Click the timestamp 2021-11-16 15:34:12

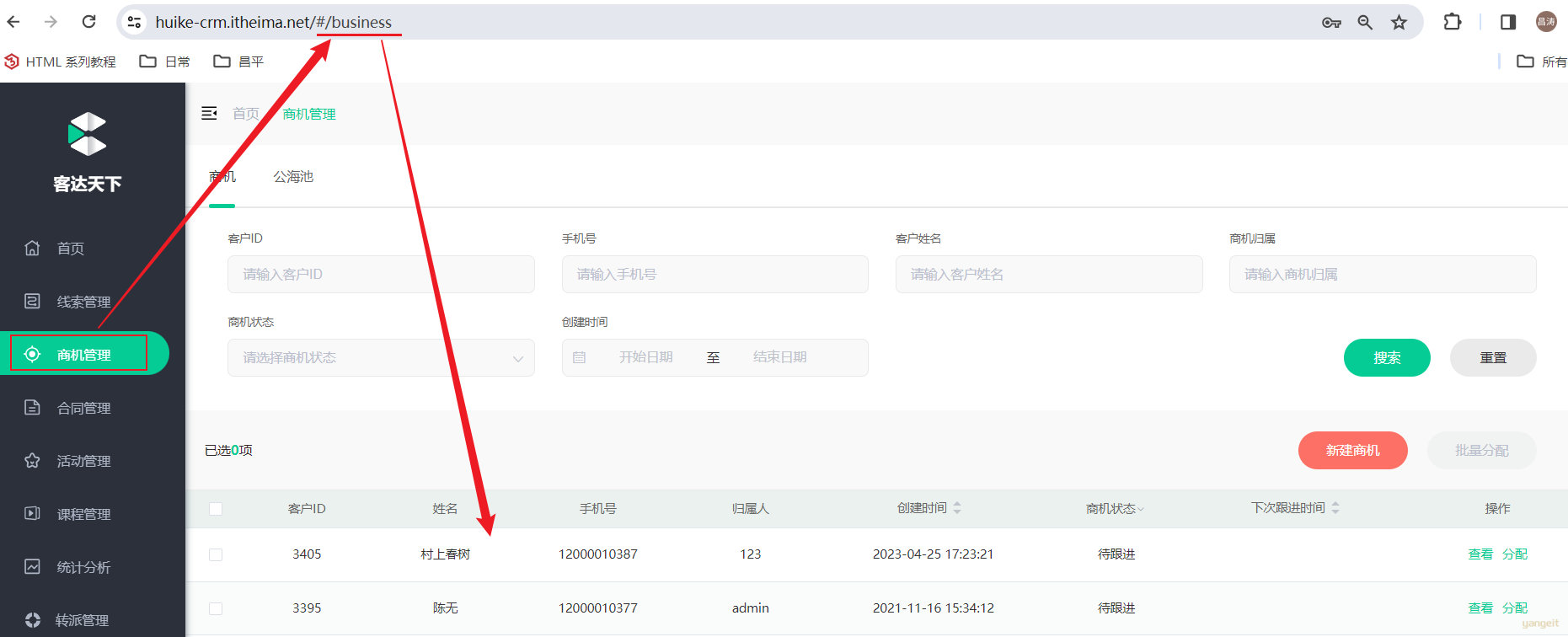[x=934, y=608]
